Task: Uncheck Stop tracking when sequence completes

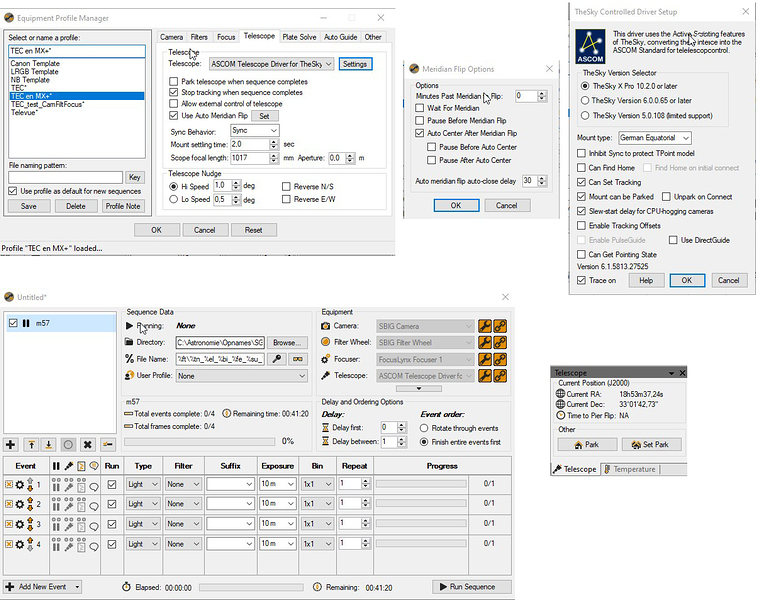Action: click(x=173, y=92)
